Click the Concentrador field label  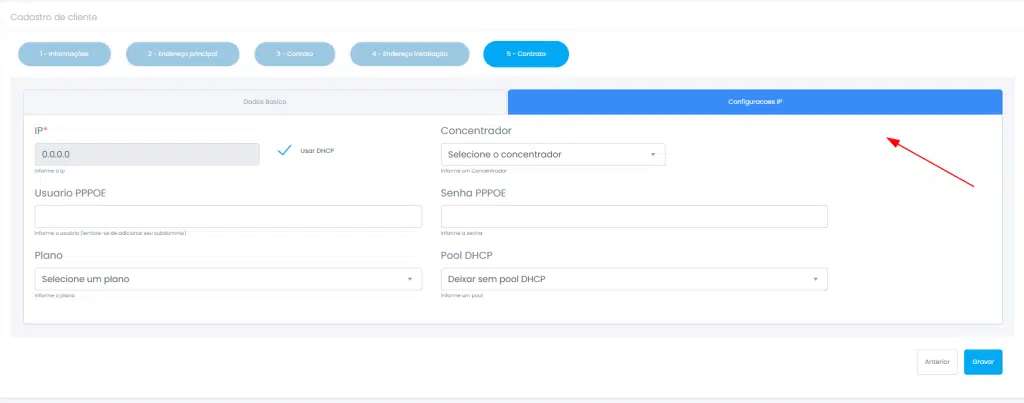(x=476, y=131)
